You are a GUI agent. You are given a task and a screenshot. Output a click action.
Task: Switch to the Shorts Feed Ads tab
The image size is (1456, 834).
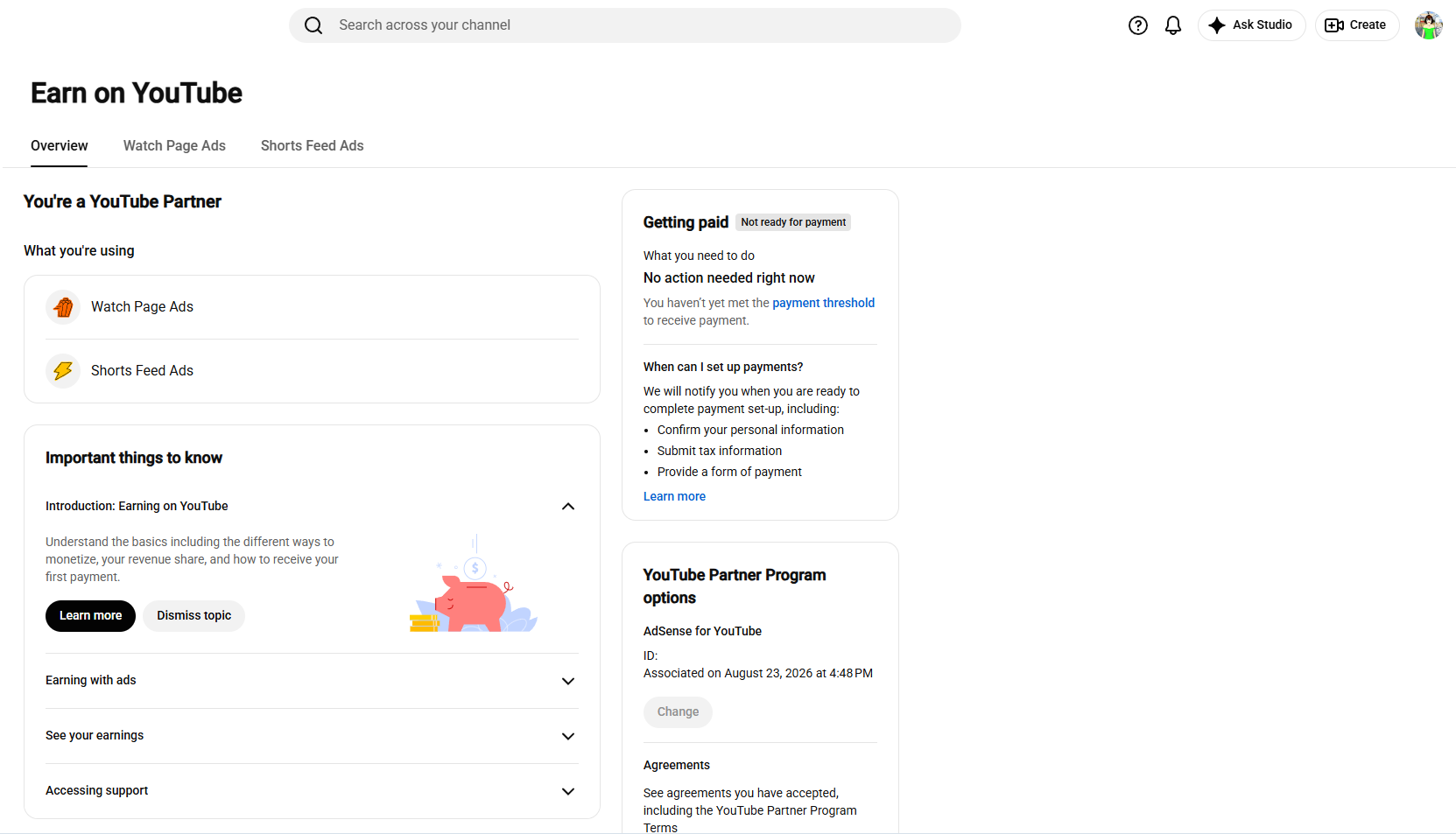313,146
